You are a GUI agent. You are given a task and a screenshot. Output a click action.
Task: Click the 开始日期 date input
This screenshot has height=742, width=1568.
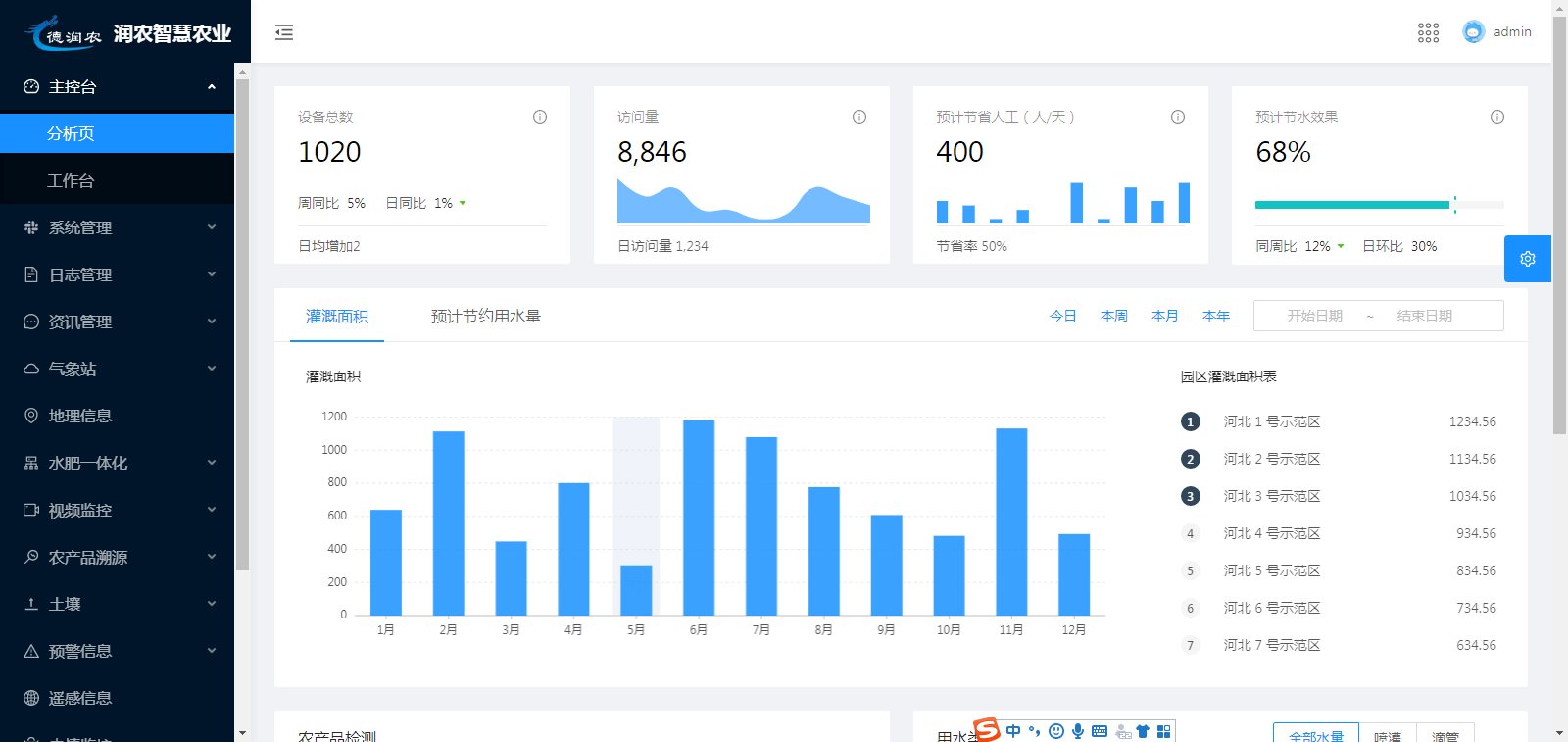pos(1314,316)
